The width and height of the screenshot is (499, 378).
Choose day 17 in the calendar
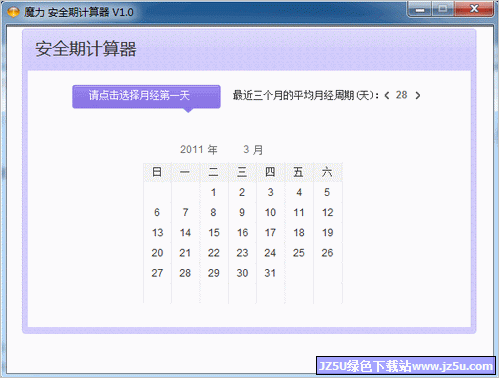[x=271, y=233]
